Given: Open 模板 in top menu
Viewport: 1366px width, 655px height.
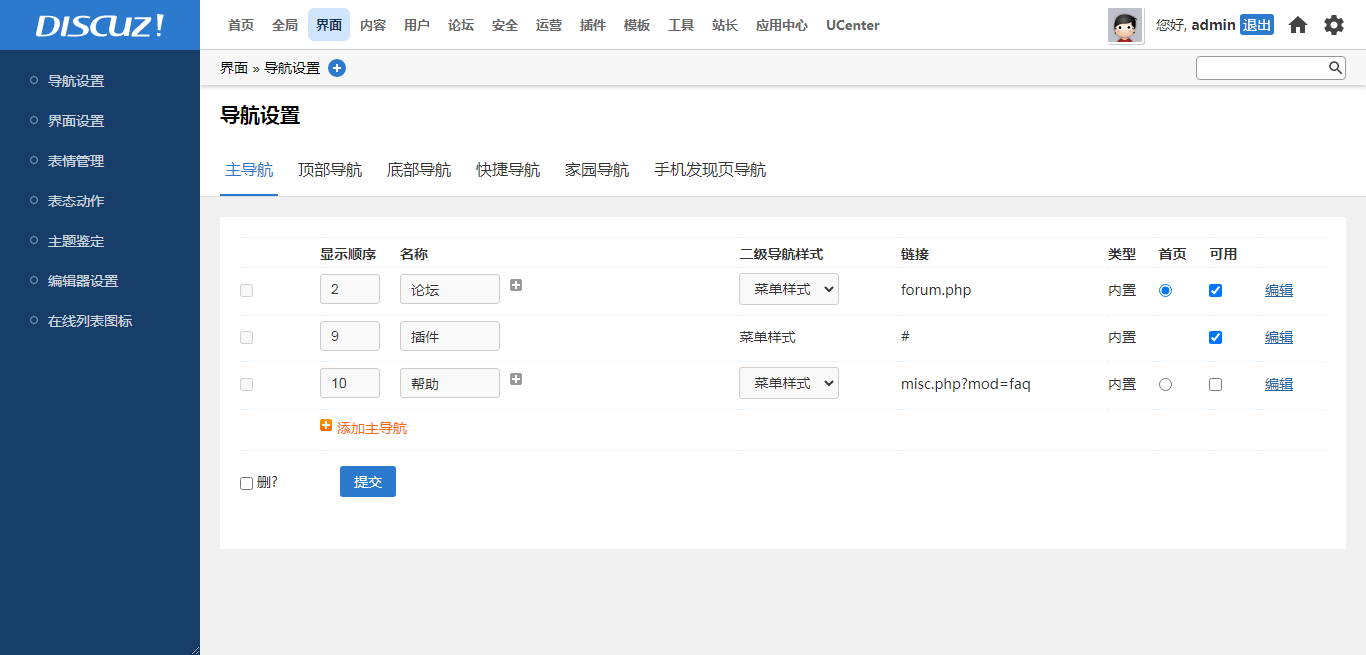Looking at the screenshot, I should tap(637, 25).
